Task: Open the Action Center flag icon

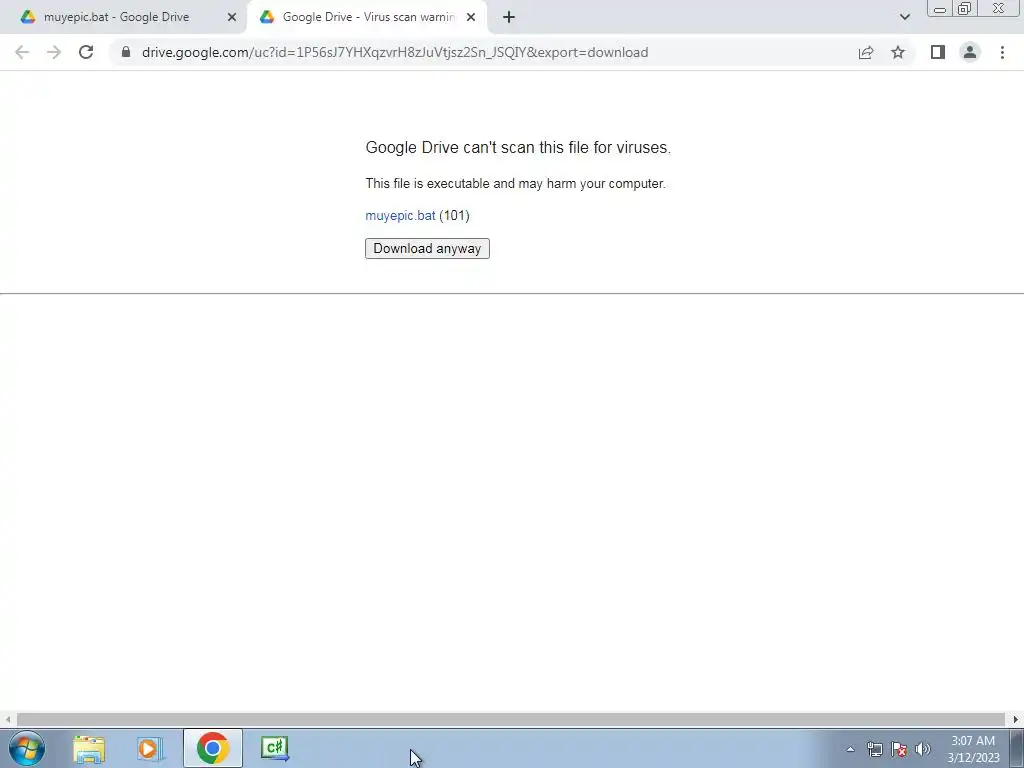Action: click(899, 749)
